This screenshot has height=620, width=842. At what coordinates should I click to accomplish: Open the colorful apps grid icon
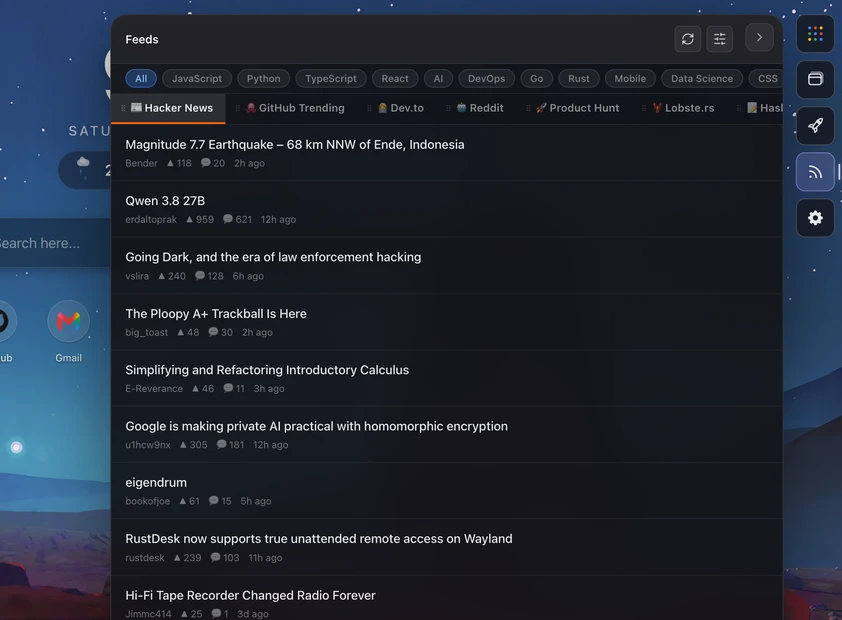[x=815, y=34]
